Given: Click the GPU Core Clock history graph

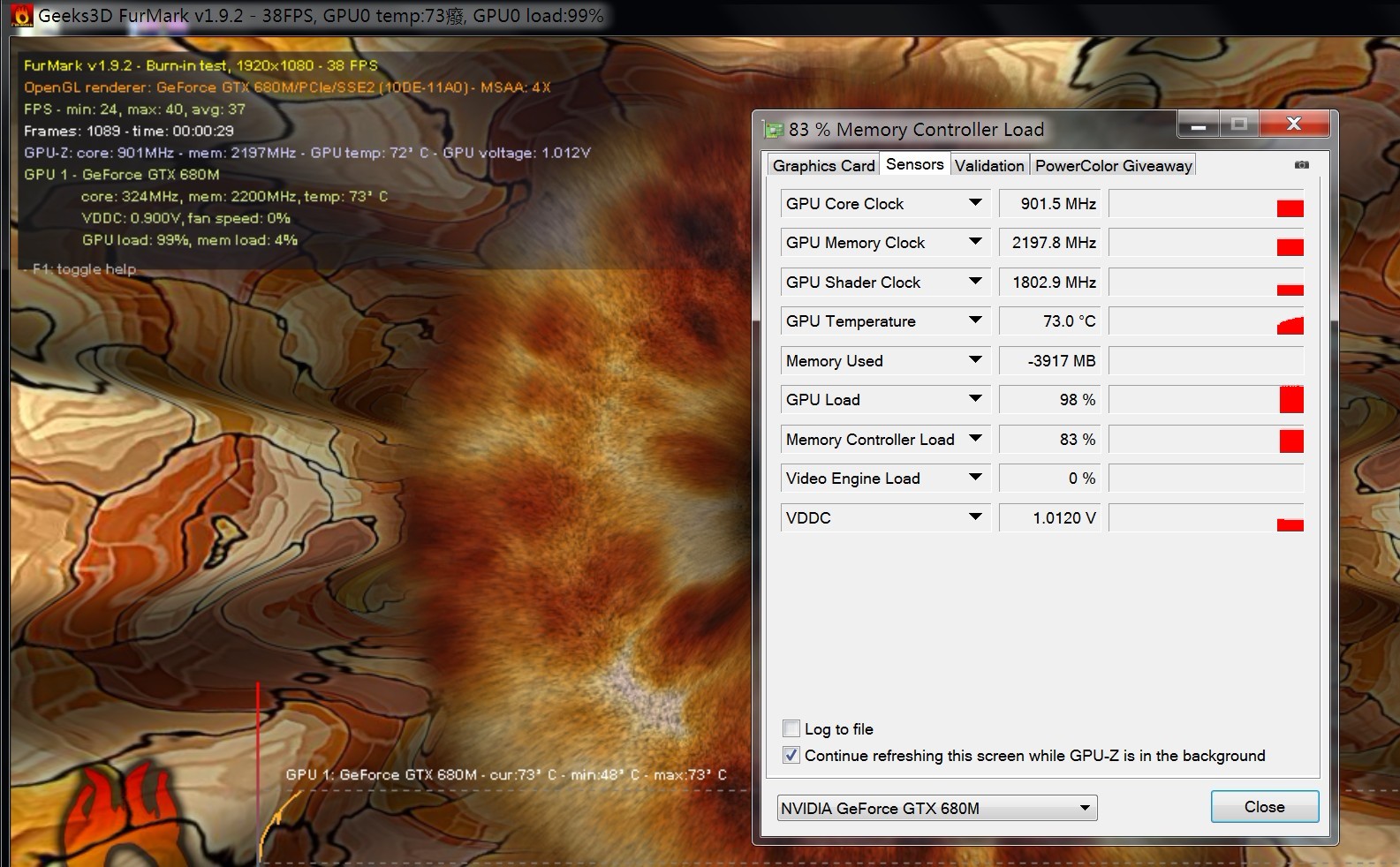Looking at the screenshot, I should [1207, 203].
